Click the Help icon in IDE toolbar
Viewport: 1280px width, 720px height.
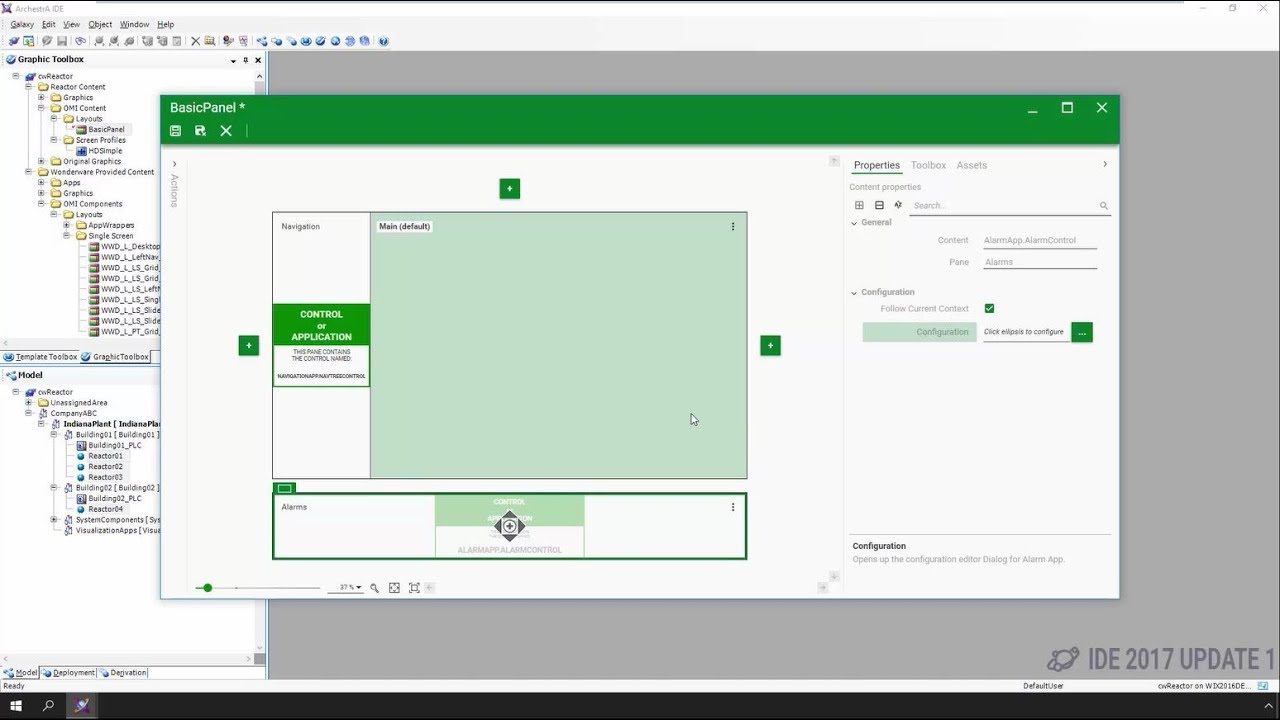pos(383,41)
